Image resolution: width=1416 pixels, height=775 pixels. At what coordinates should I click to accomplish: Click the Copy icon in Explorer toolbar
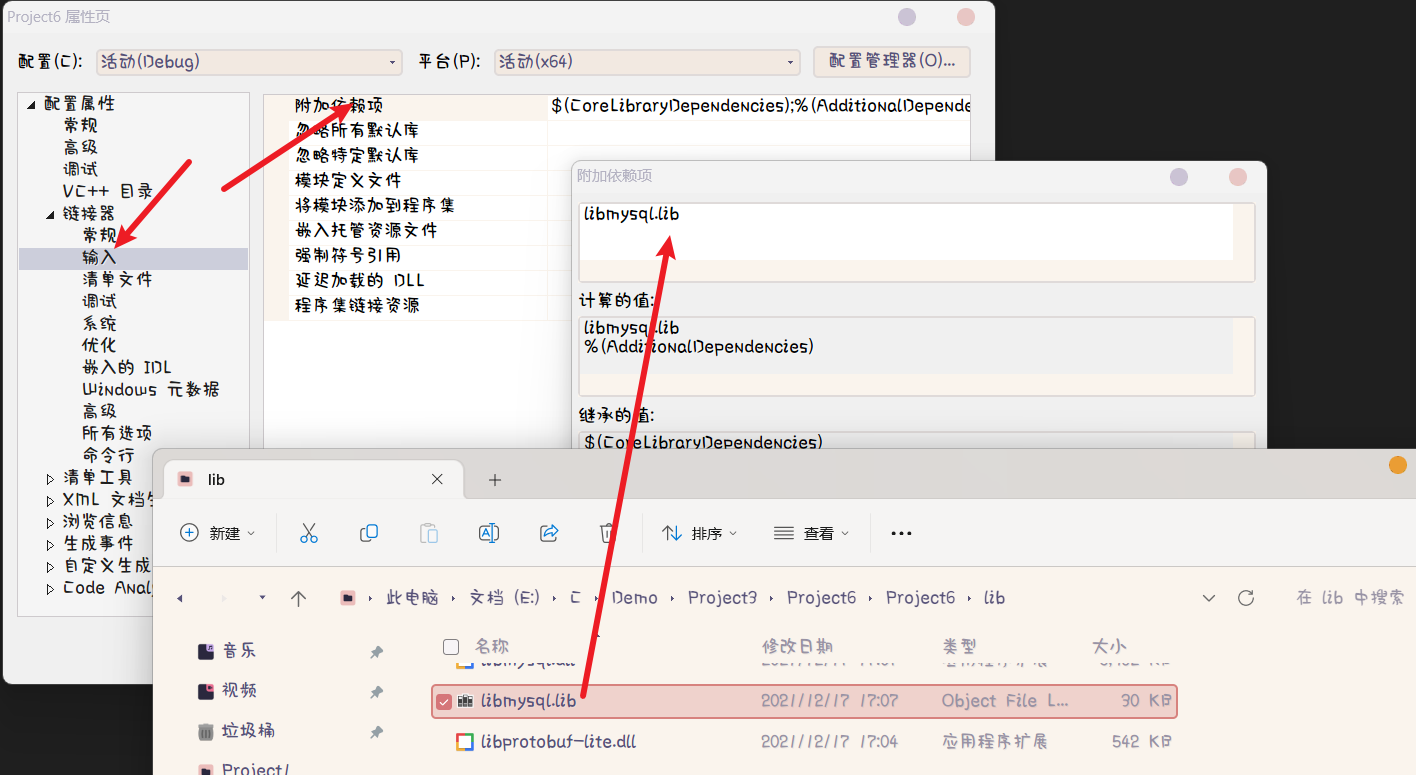pyautogui.click(x=368, y=533)
